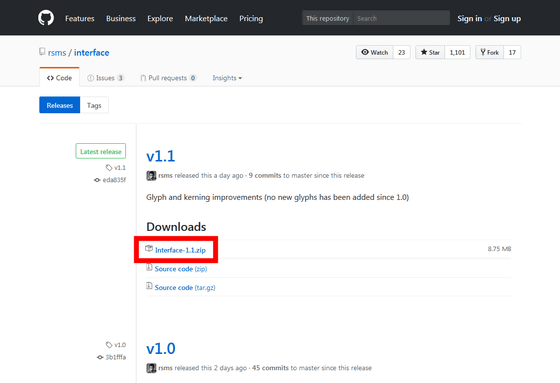This screenshot has width=560, height=383.
Task: Open the Sign up link
Action: click(507, 19)
